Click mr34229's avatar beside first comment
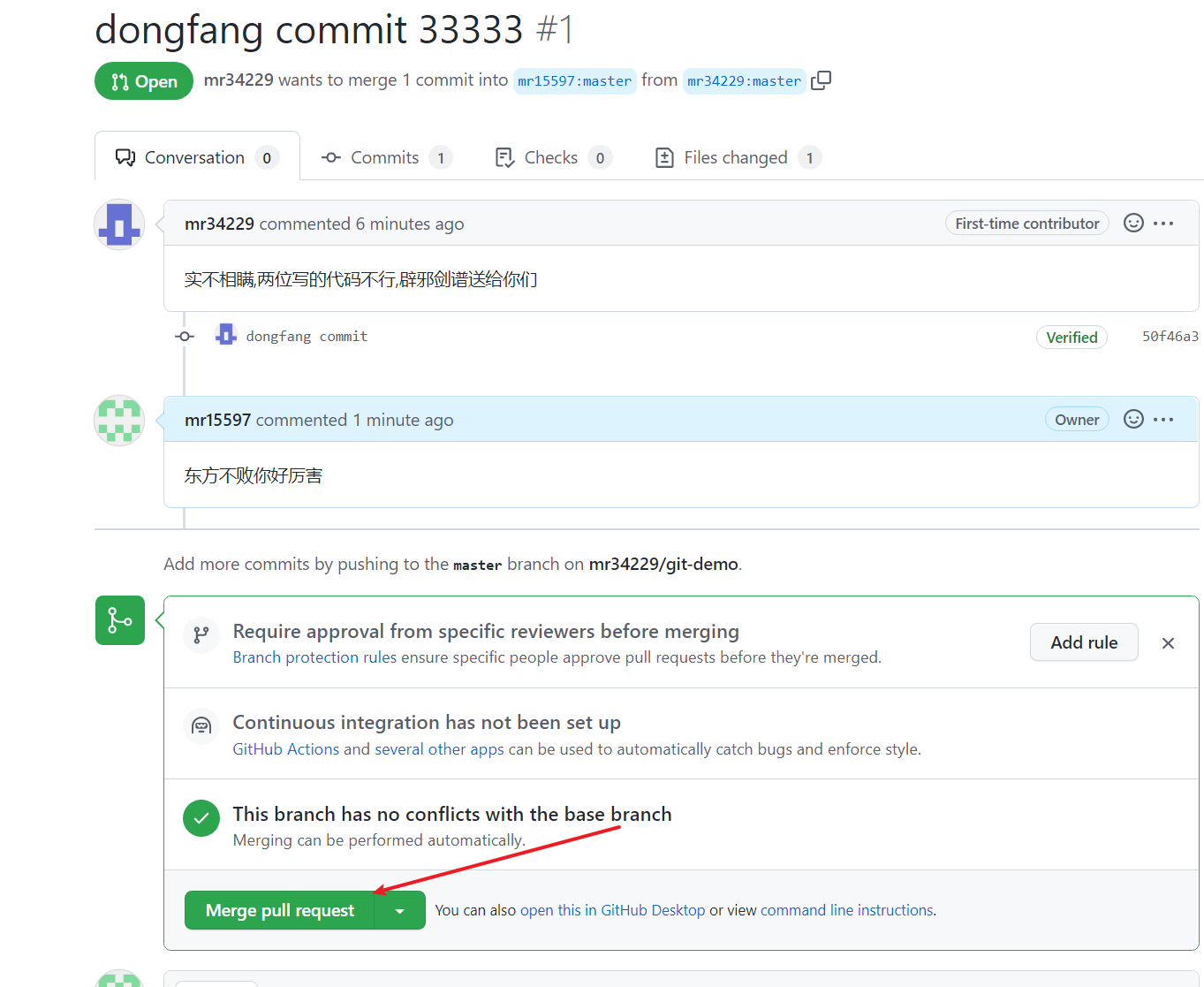Screen dimensions: 1204x987 pyautogui.click(x=119, y=224)
